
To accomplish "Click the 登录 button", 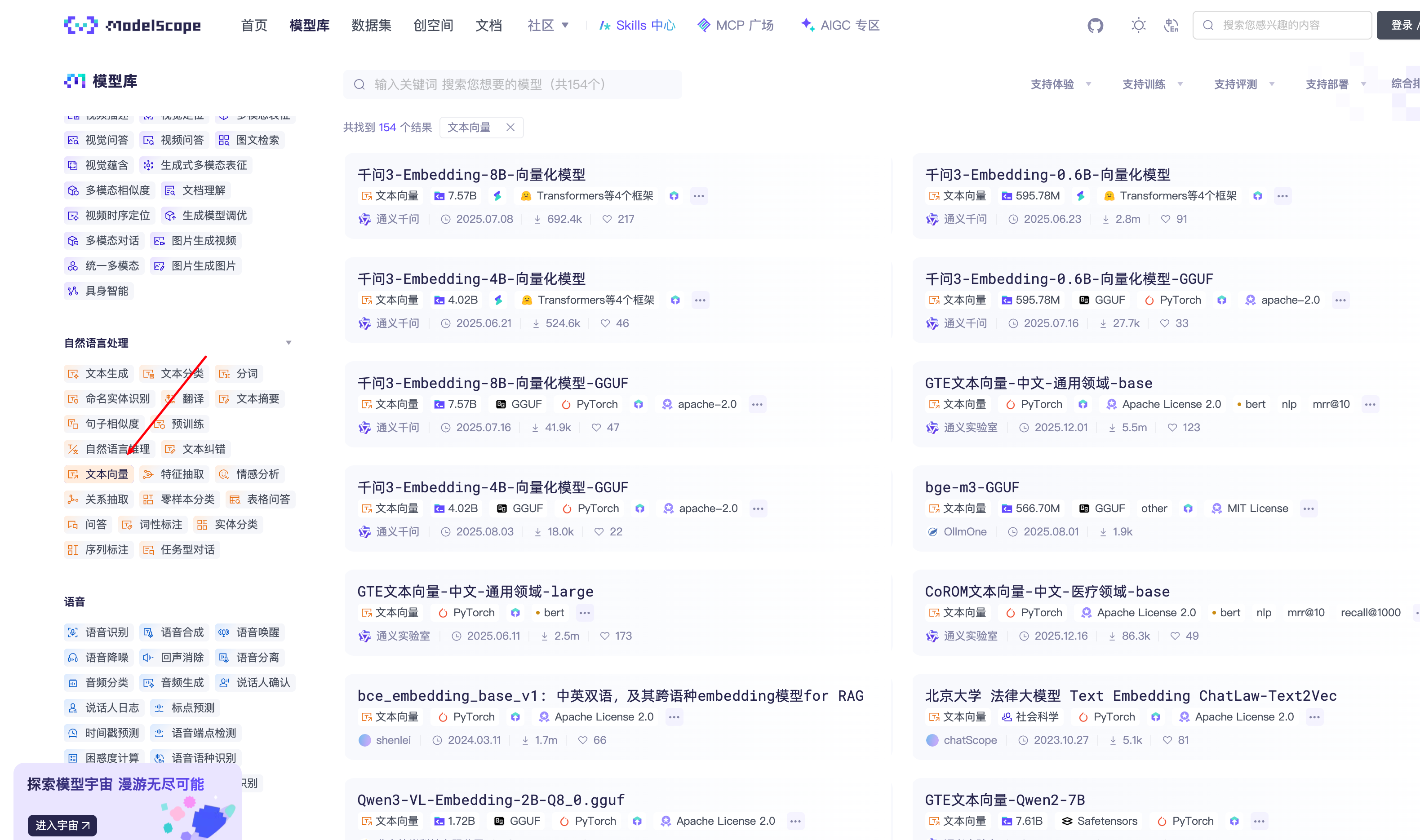I will [x=1401, y=26].
